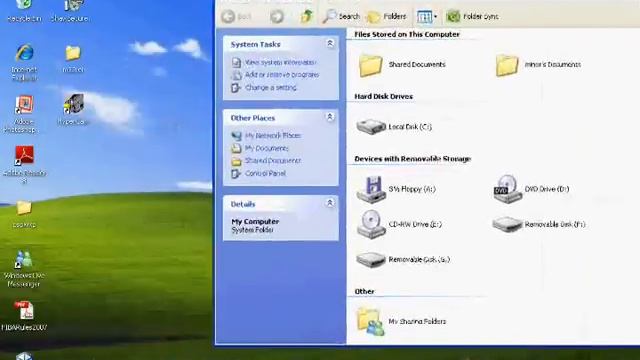Collapse the Other Places panel
Viewport: 640px width, 360px height.
click(x=330, y=117)
